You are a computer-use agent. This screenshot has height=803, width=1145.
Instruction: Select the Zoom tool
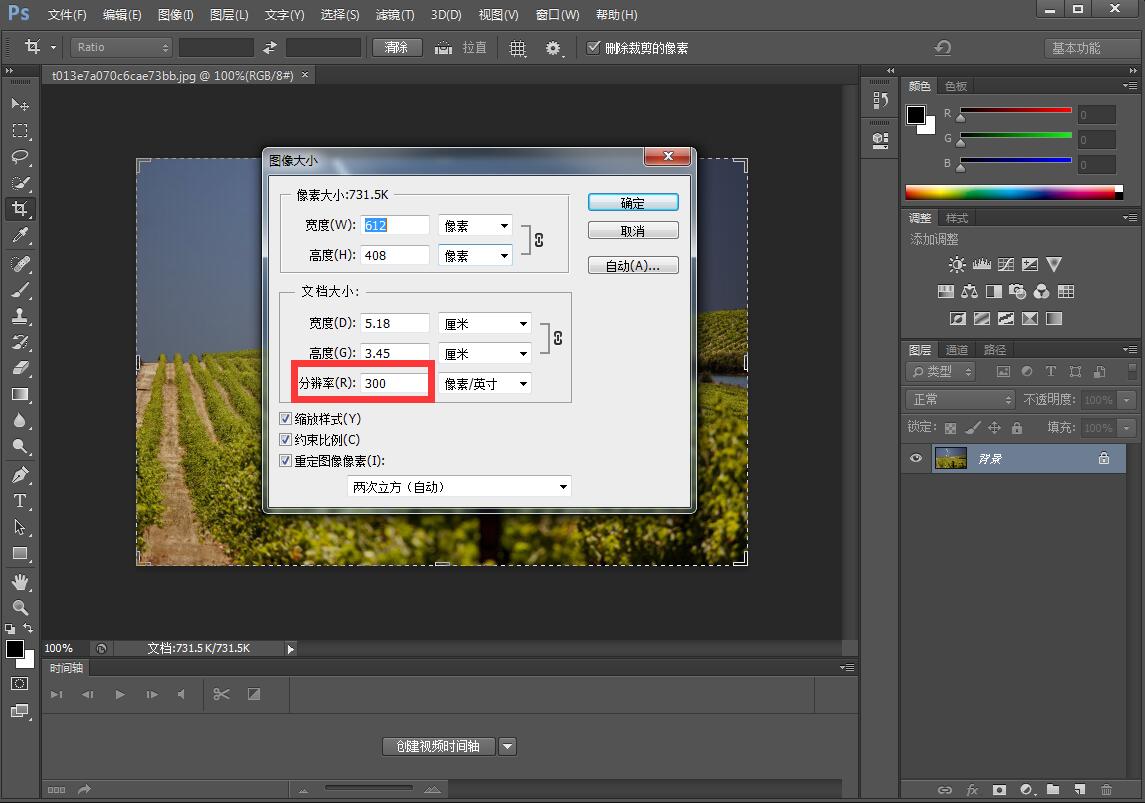point(20,605)
